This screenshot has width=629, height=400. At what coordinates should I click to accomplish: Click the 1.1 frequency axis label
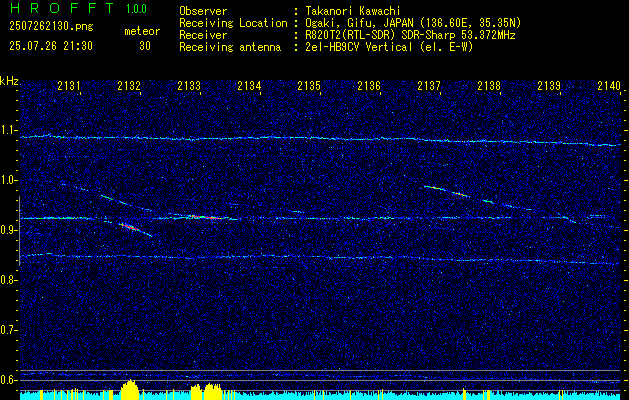(x=9, y=130)
